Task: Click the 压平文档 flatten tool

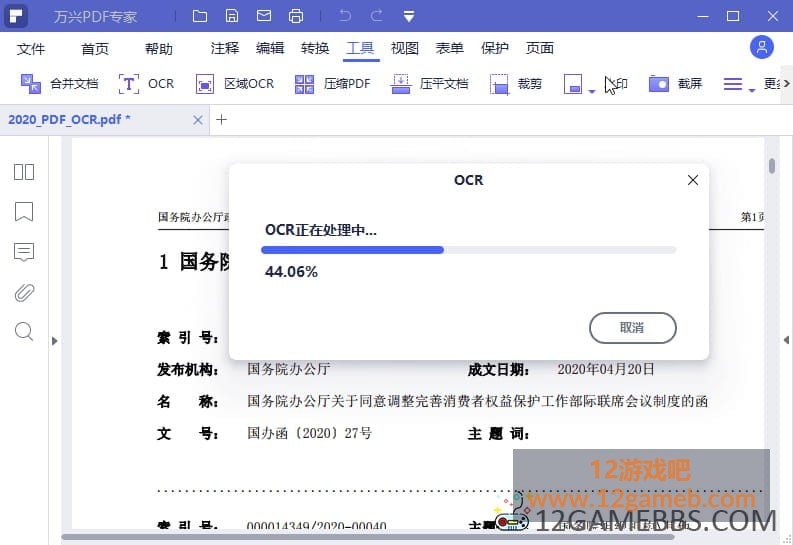Action: pyautogui.click(x=429, y=83)
